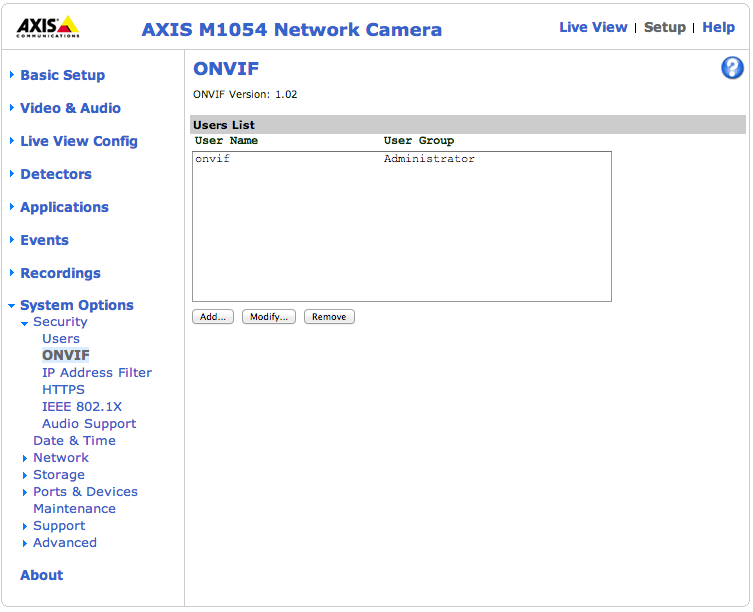Open IEEE 802.1X settings
Screen dimensions: 753x612
click(82, 406)
